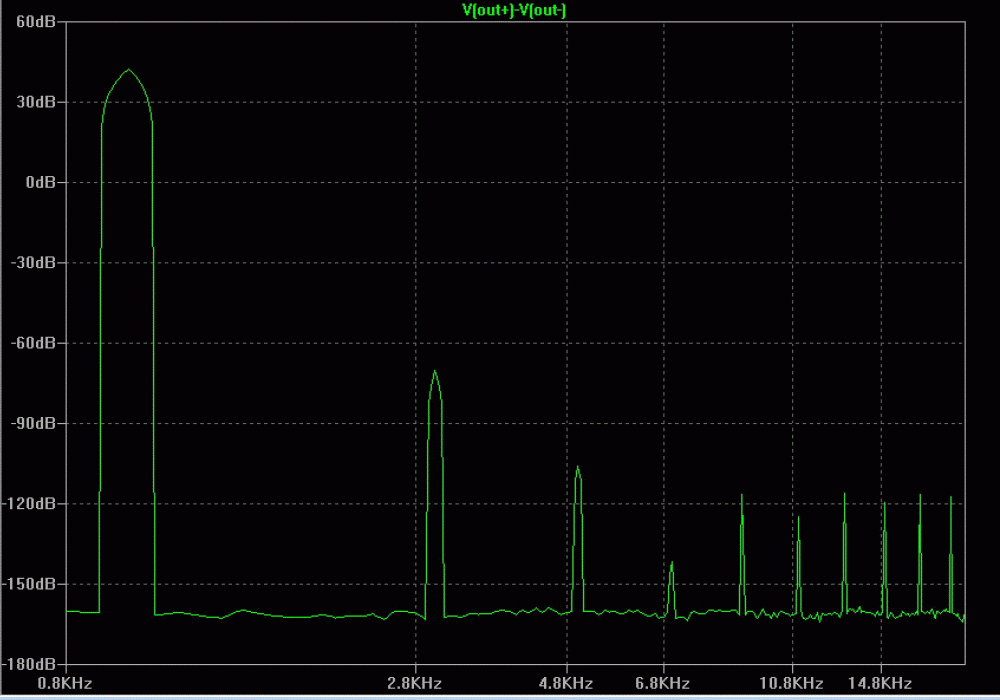The height and width of the screenshot is (700, 1000).
Task: Click the V(out+)-V(out-) trace label
Action: click(x=515, y=10)
